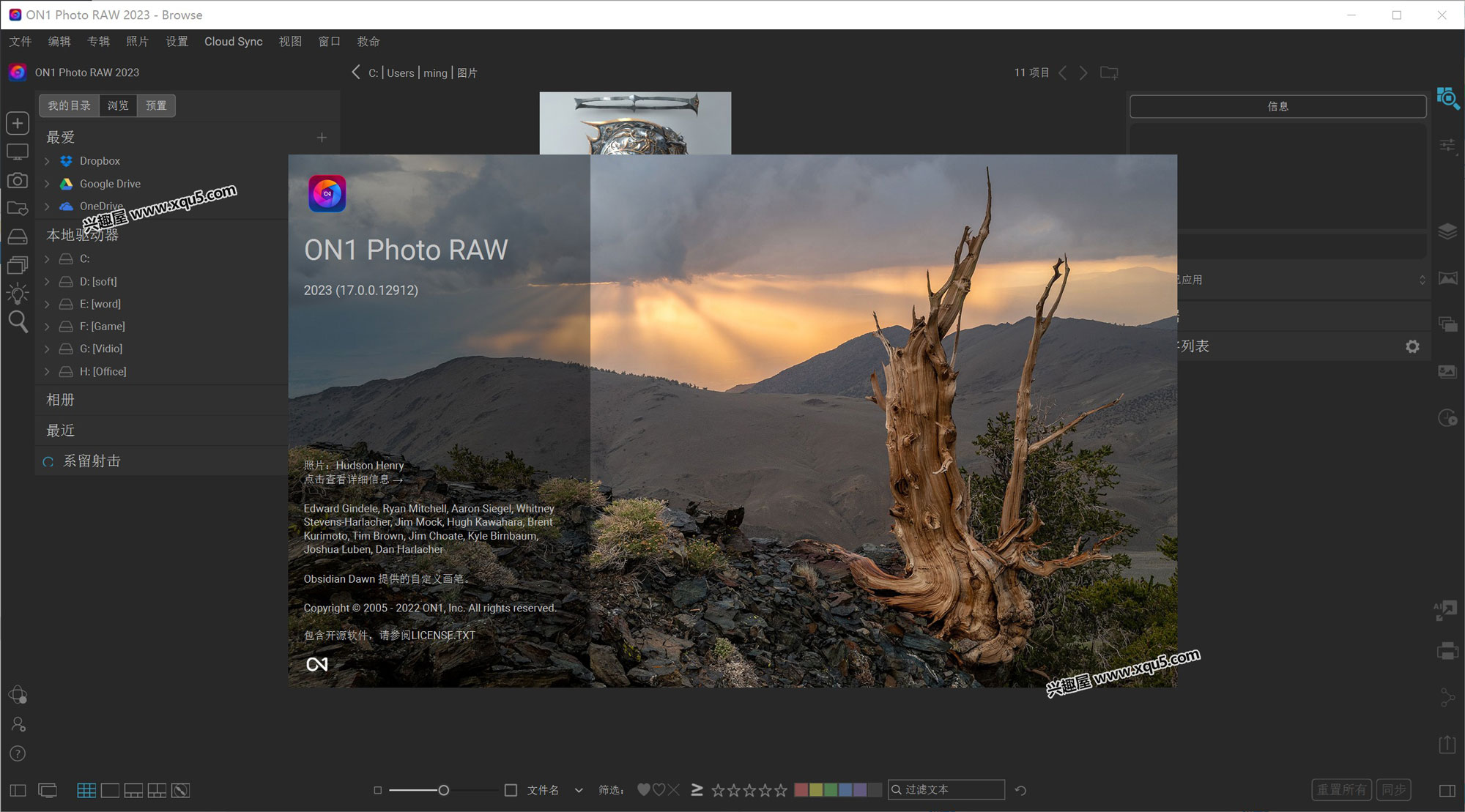Click the Export icon in right sidebar
Screen dimensions: 1465x812
coord(1447,744)
